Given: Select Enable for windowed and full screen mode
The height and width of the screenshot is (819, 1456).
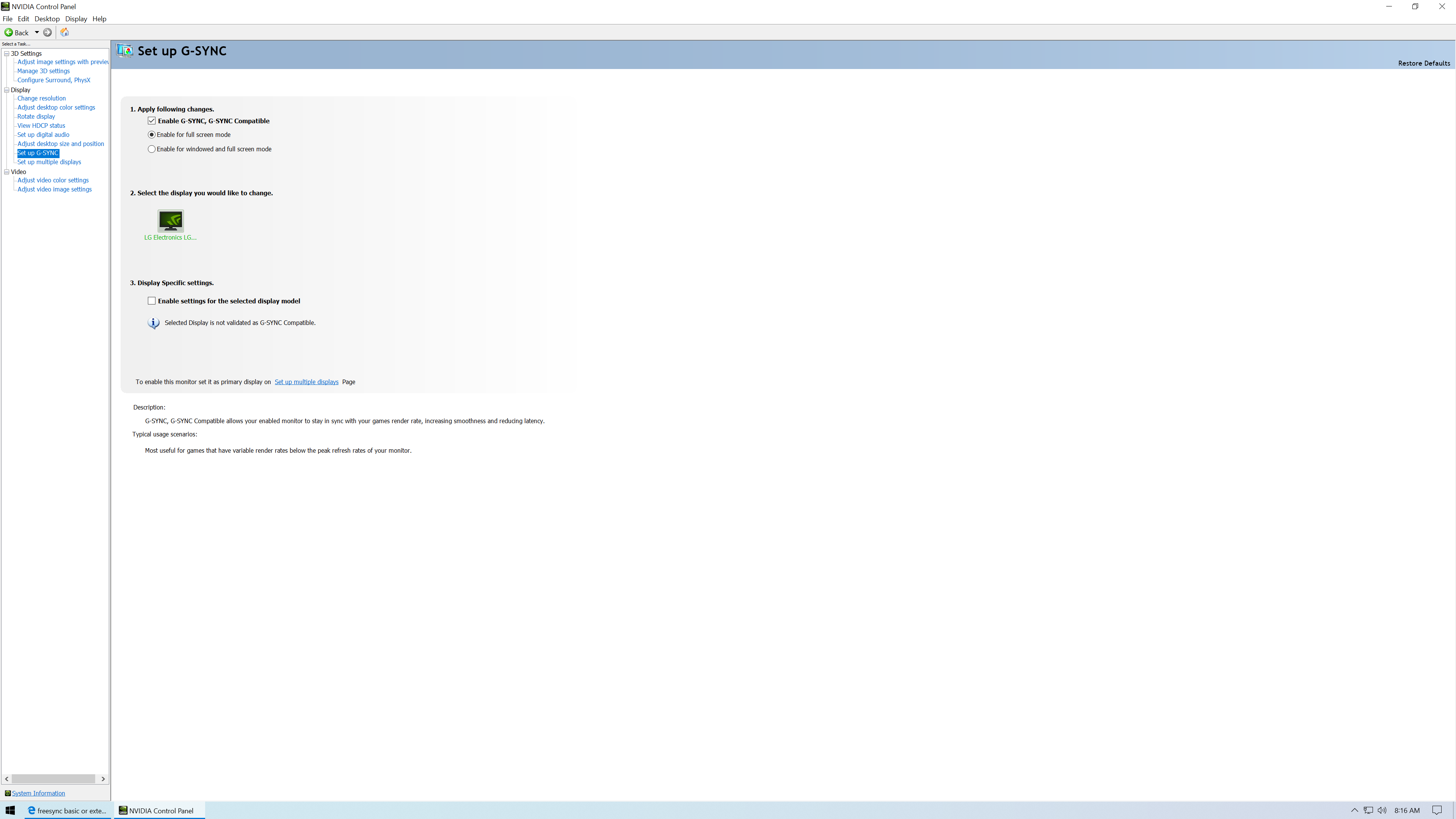Looking at the screenshot, I should click(152, 149).
